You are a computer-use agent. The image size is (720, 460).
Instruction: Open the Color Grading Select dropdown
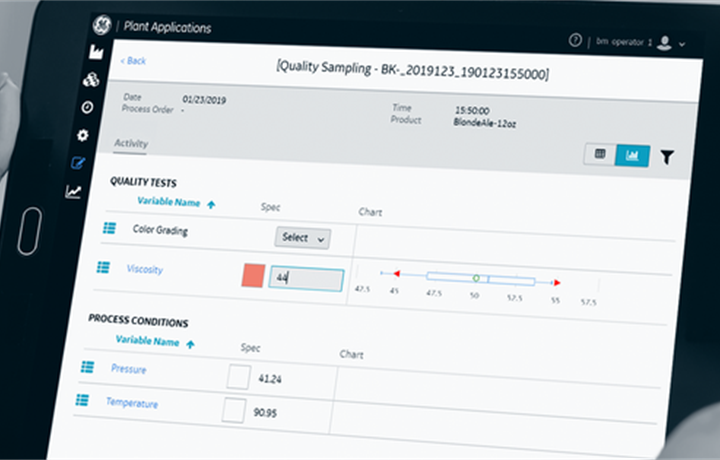(303, 238)
